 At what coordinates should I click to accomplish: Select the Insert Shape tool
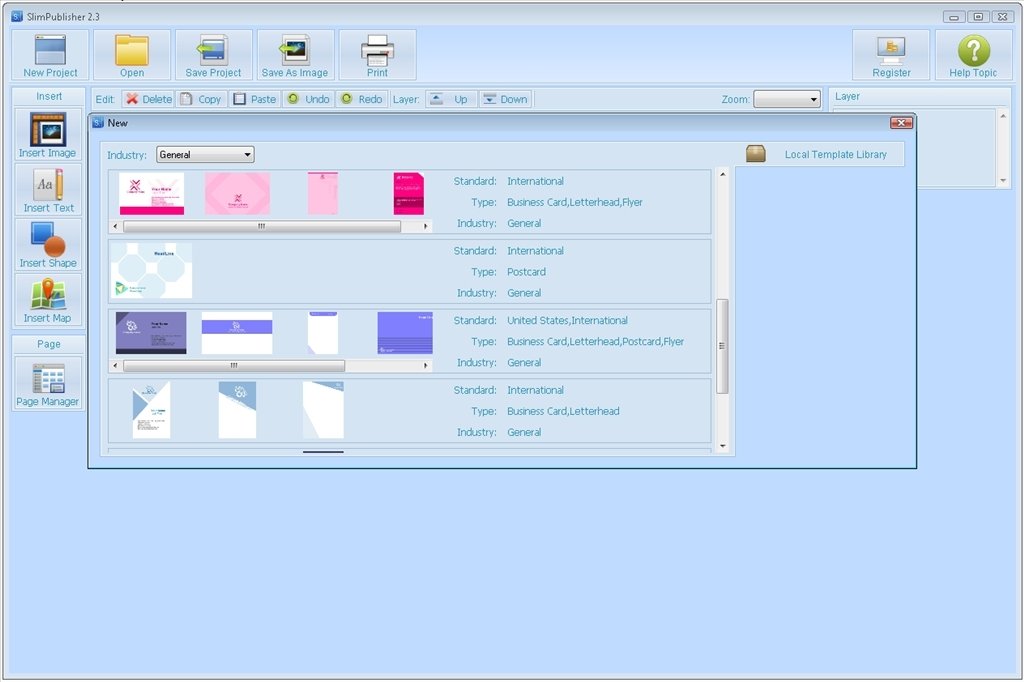48,244
